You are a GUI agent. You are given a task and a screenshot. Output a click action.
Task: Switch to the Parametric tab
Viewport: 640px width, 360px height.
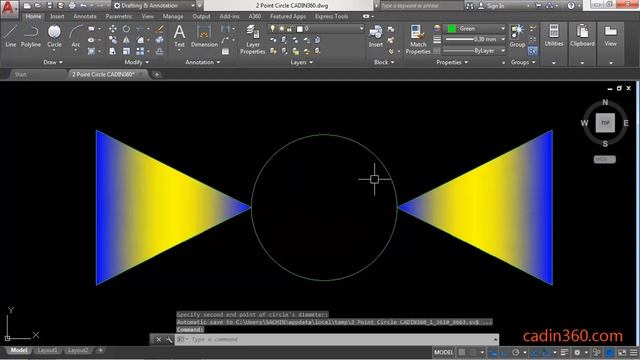coord(119,16)
